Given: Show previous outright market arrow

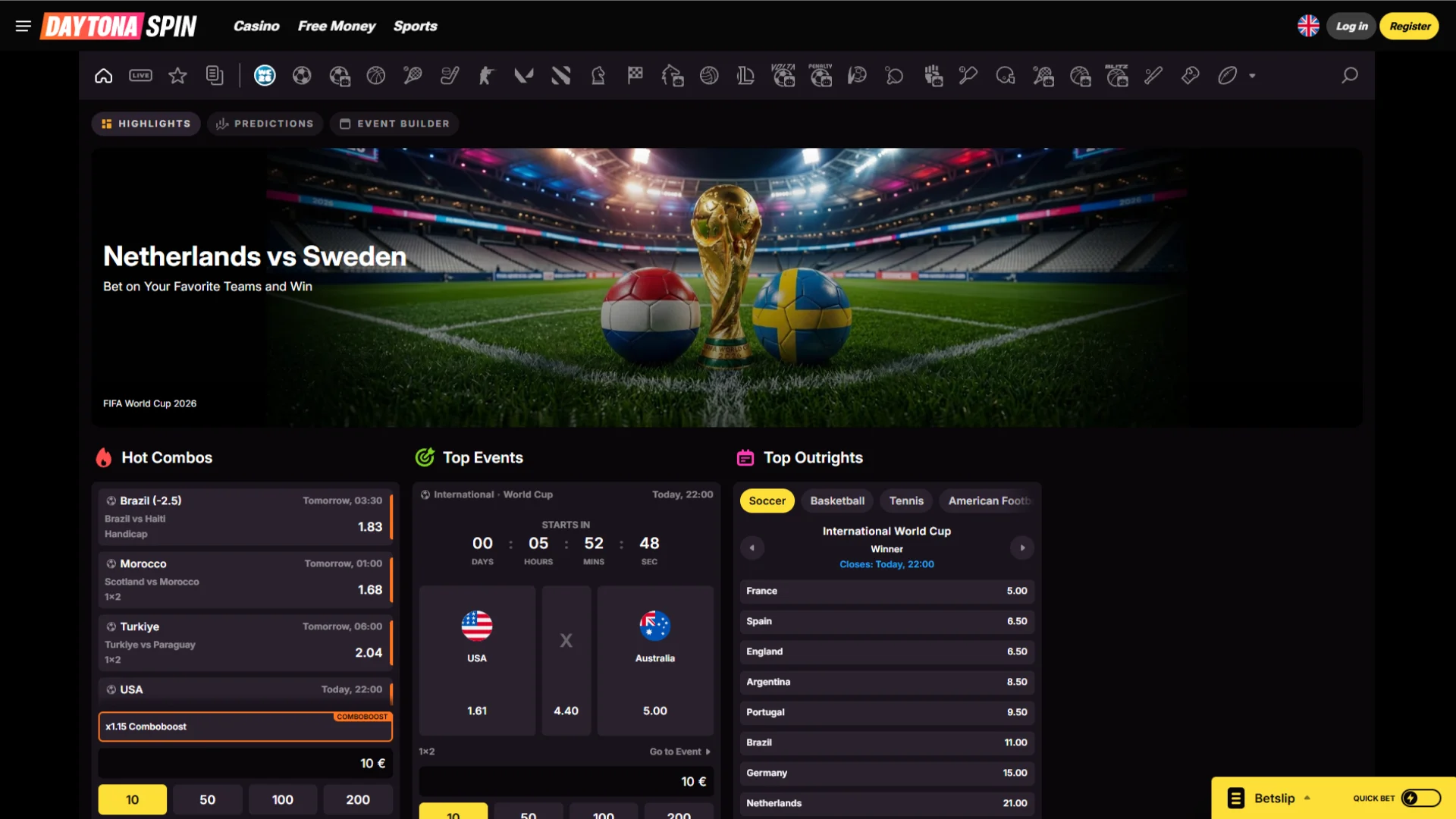Looking at the screenshot, I should tap(752, 548).
